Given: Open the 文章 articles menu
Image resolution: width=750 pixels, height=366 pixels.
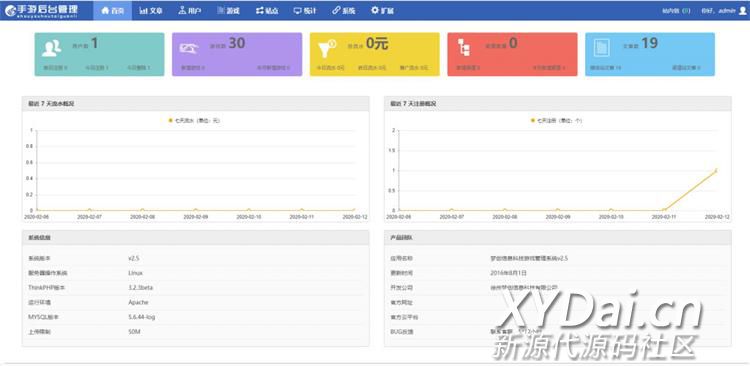Looking at the screenshot, I should [151, 11].
